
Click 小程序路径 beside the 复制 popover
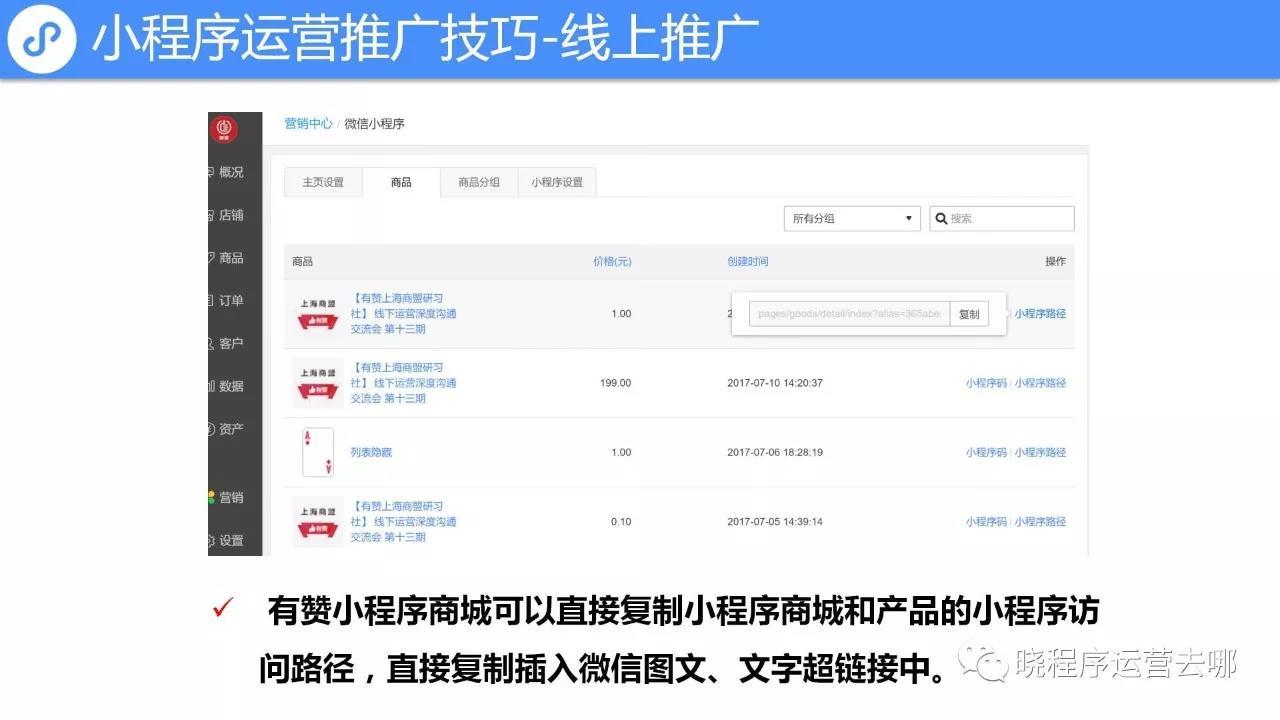[1040, 313]
